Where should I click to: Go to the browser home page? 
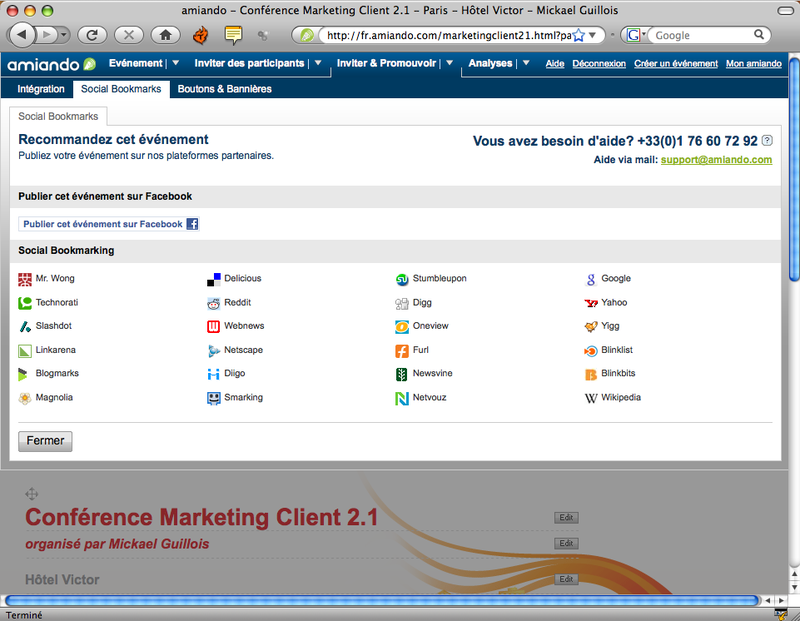pyautogui.click(x=165, y=35)
